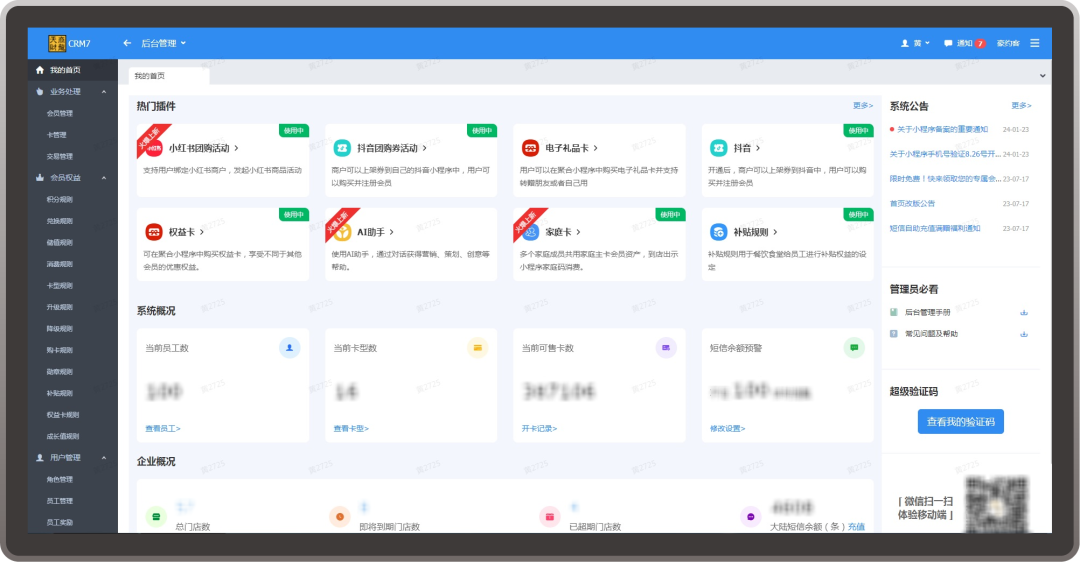Click the back arrow in the top bar
The height and width of the screenshot is (562, 1080).
point(127,43)
